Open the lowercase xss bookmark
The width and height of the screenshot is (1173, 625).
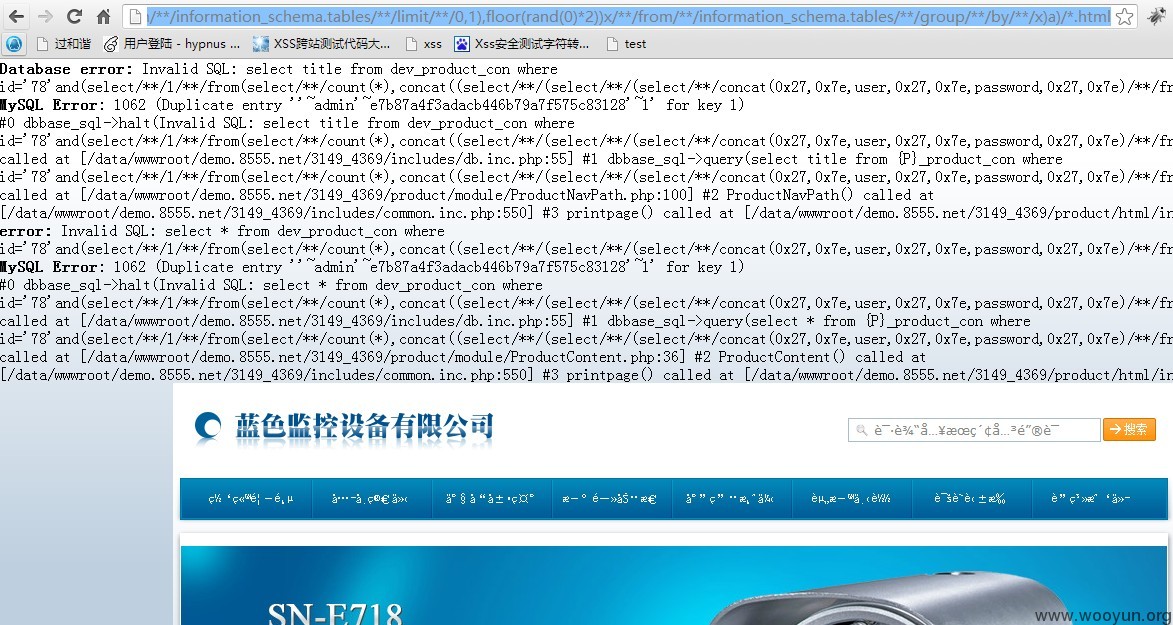[x=423, y=44]
